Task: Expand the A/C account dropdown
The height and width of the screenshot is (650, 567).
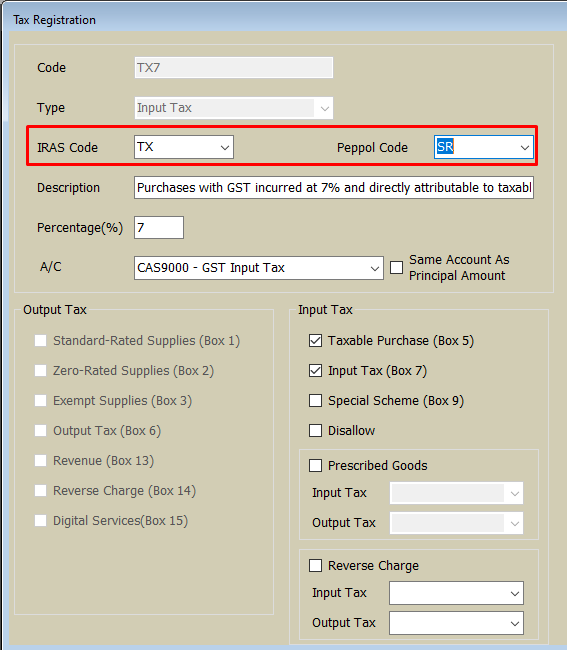Action: tap(259, 268)
